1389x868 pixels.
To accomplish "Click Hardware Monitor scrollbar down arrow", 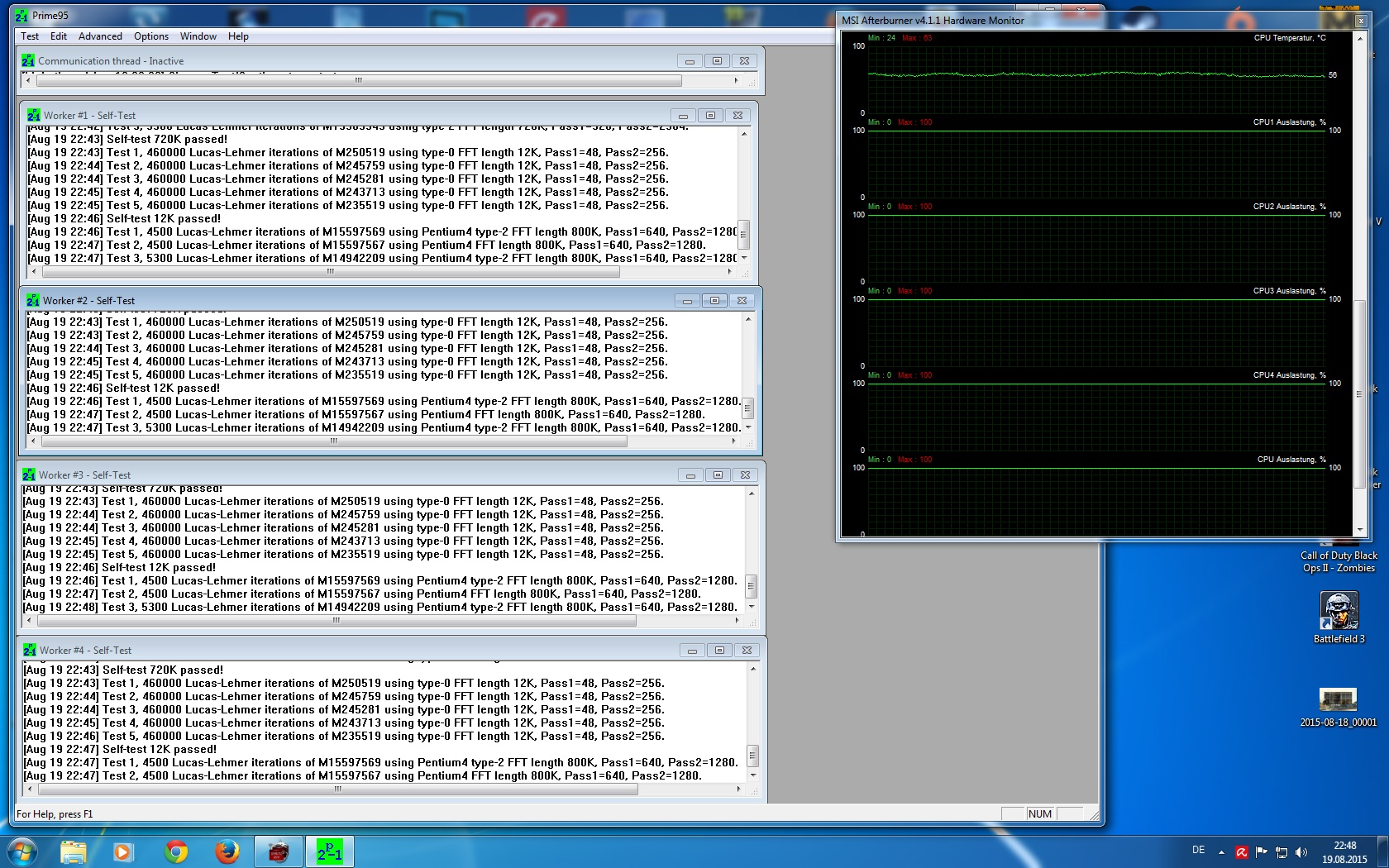I will coord(1360,530).
